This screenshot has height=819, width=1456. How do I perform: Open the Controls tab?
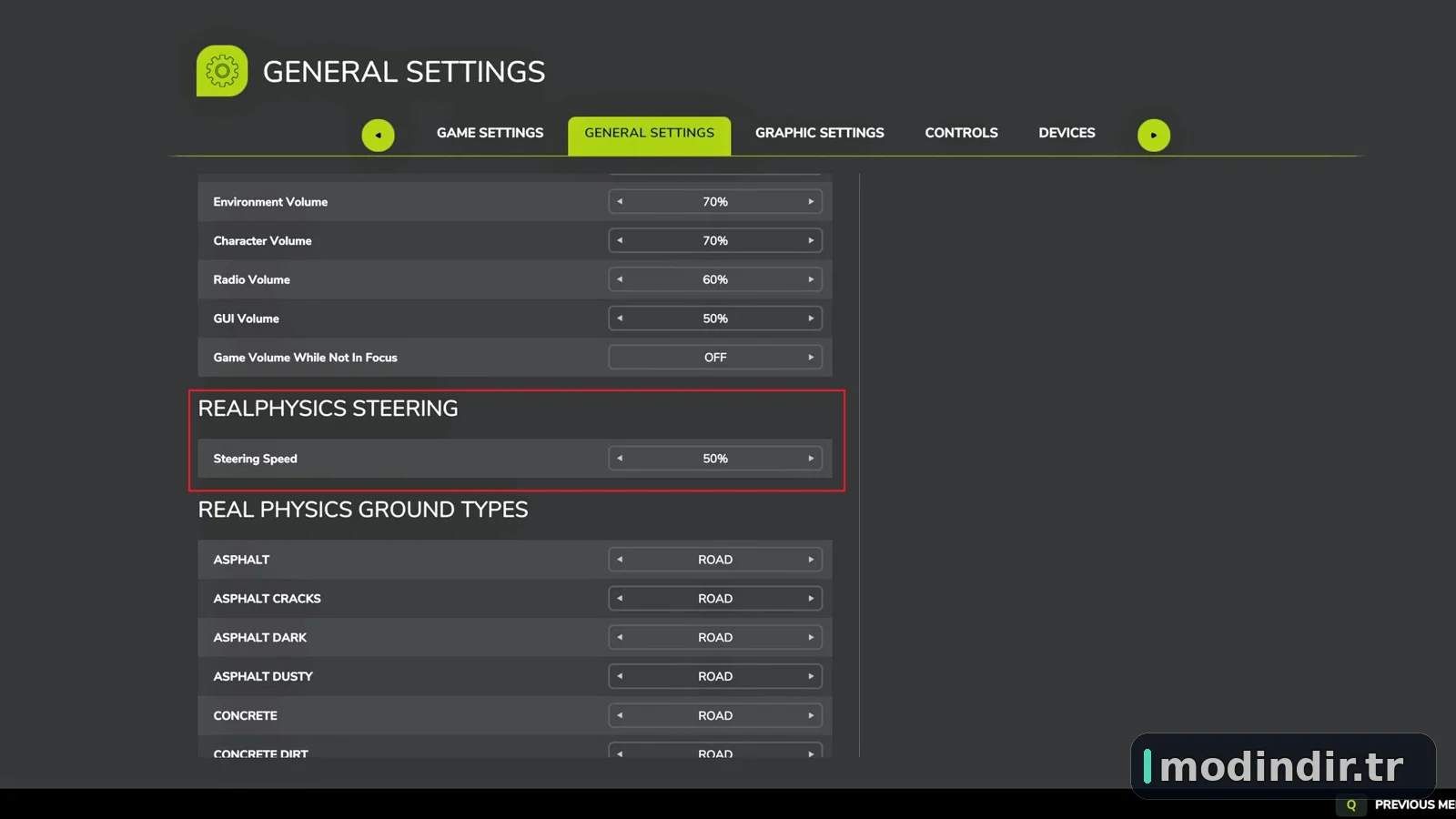tap(962, 133)
